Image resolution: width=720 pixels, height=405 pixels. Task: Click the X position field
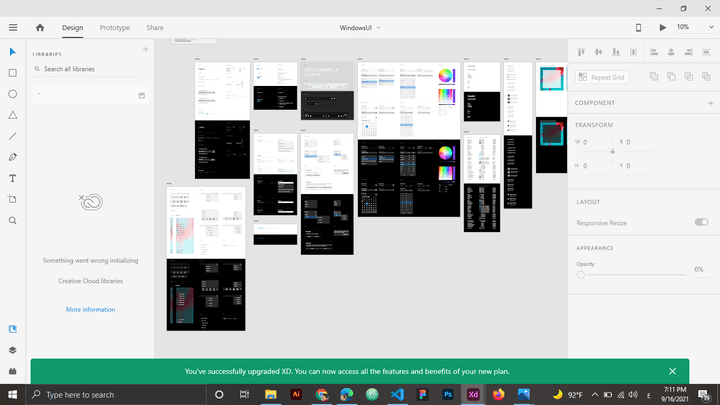pyautogui.click(x=639, y=142)
